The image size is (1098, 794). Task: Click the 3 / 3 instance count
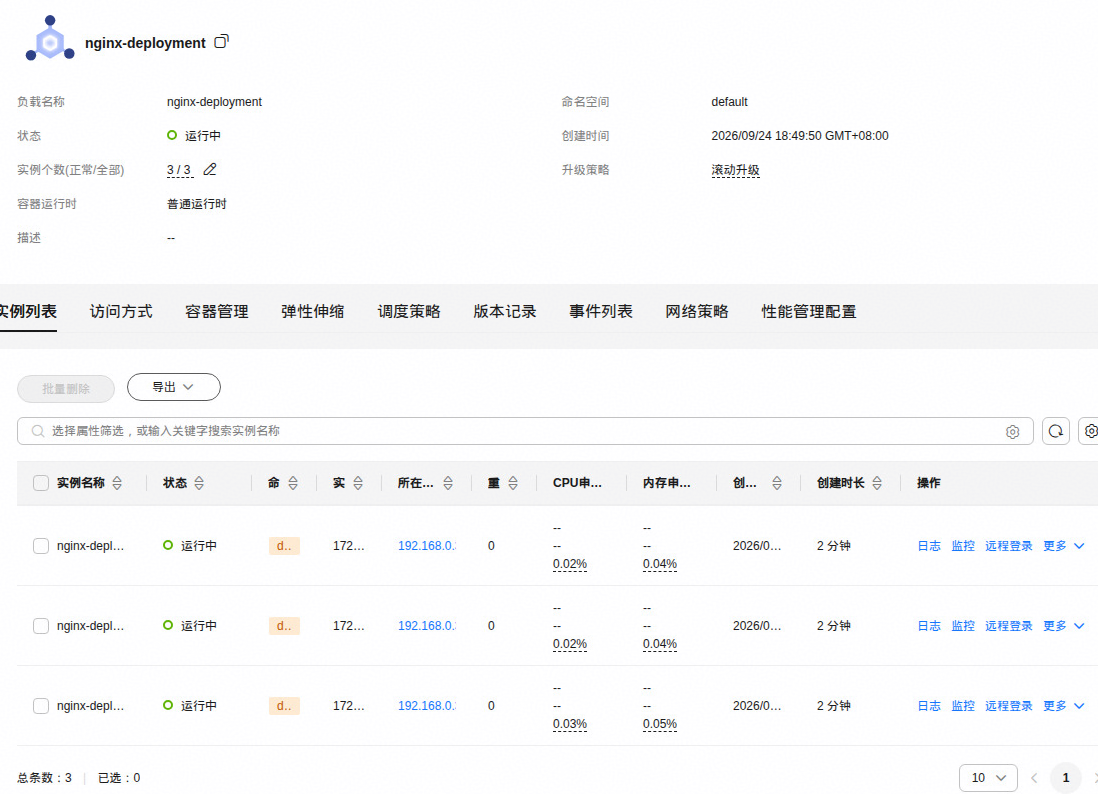[179, 170]
